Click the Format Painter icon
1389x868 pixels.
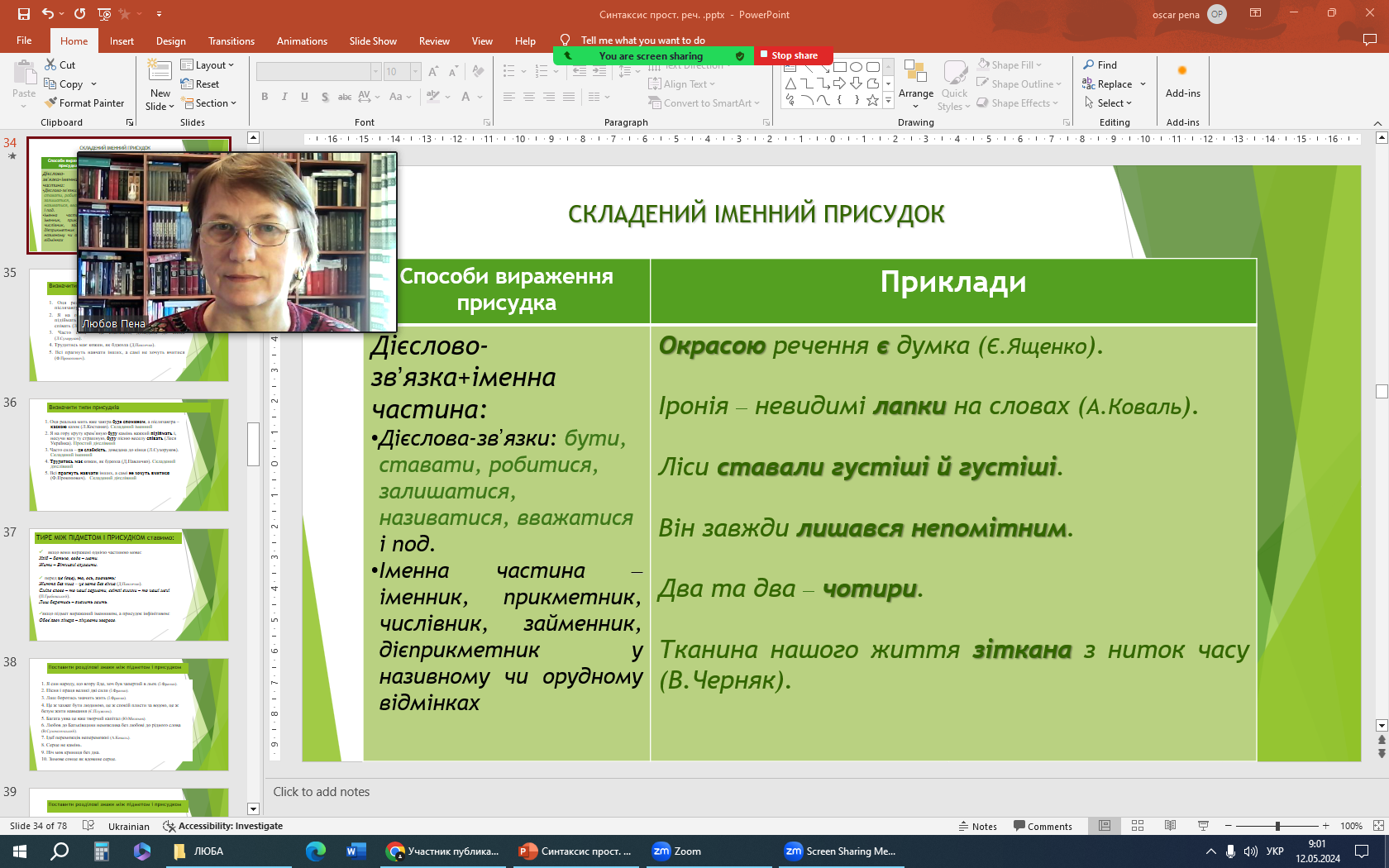pos(51,103)
